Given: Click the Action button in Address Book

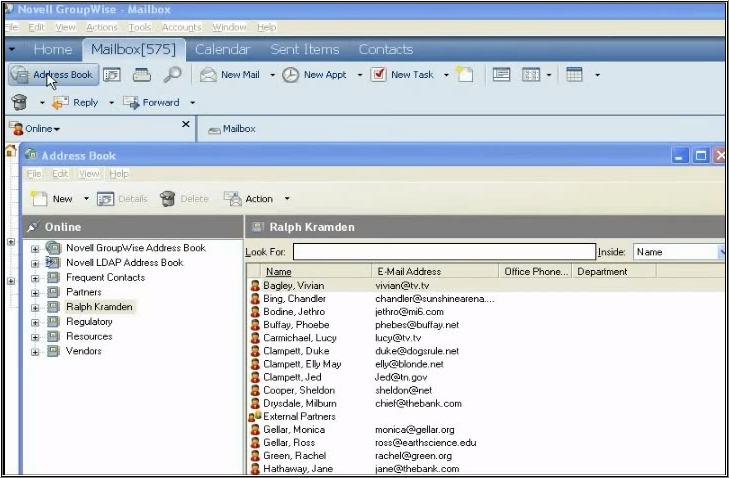Looking at the screenshot, I should tap(248, 199).
